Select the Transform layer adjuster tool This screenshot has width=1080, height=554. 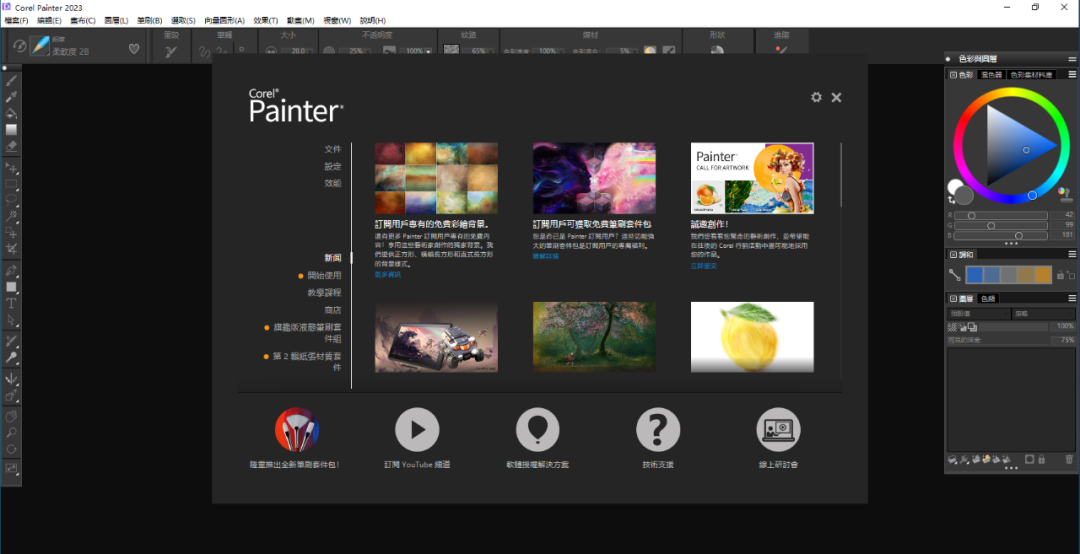pyautogui.click(x=11, y=167)
